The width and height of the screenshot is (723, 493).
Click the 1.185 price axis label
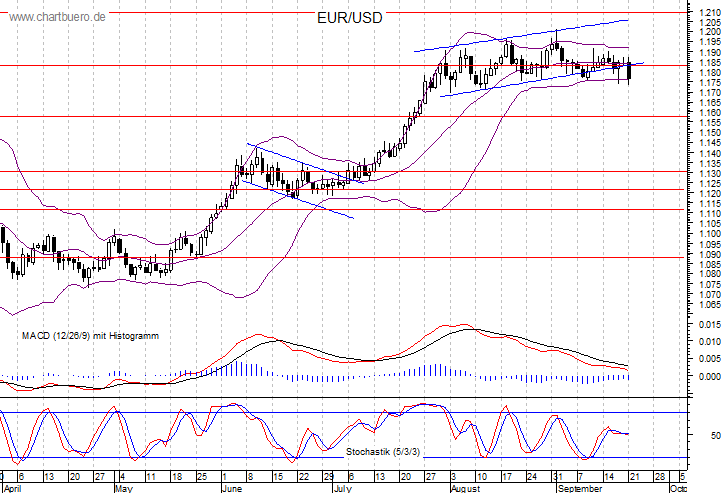[706, 63]
